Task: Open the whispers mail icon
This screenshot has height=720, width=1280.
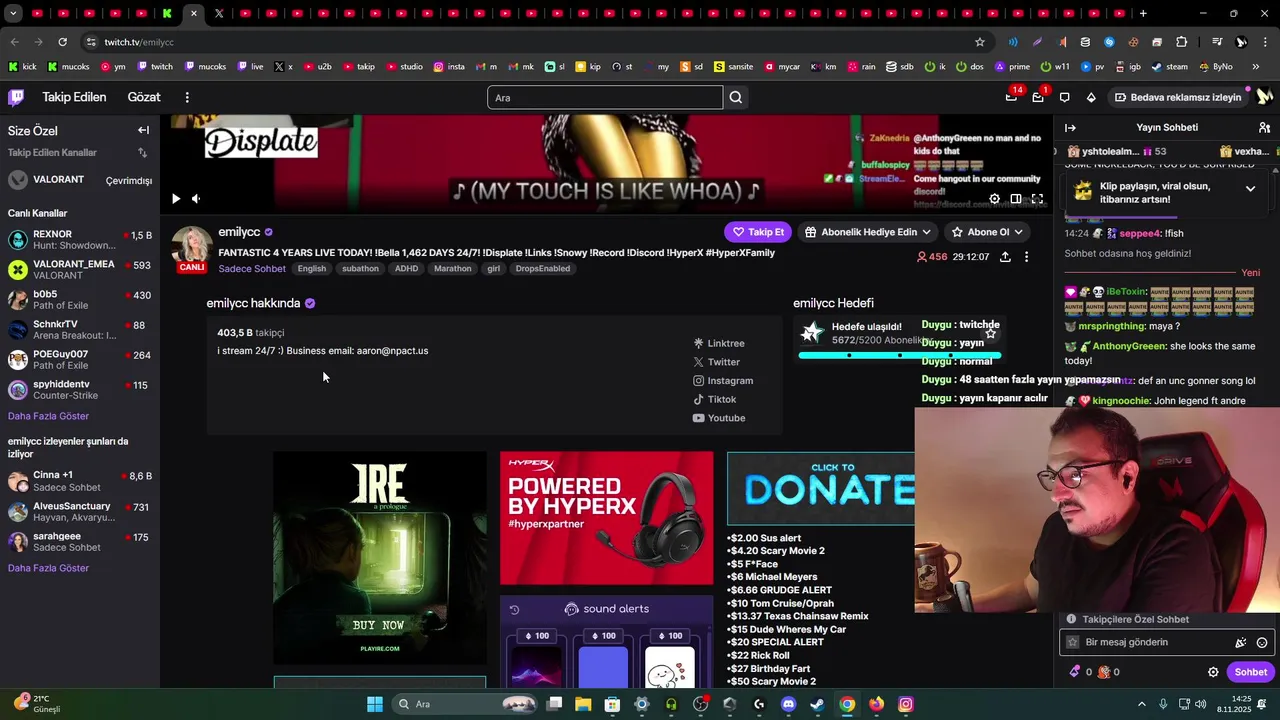Action: pos(1038,97)
